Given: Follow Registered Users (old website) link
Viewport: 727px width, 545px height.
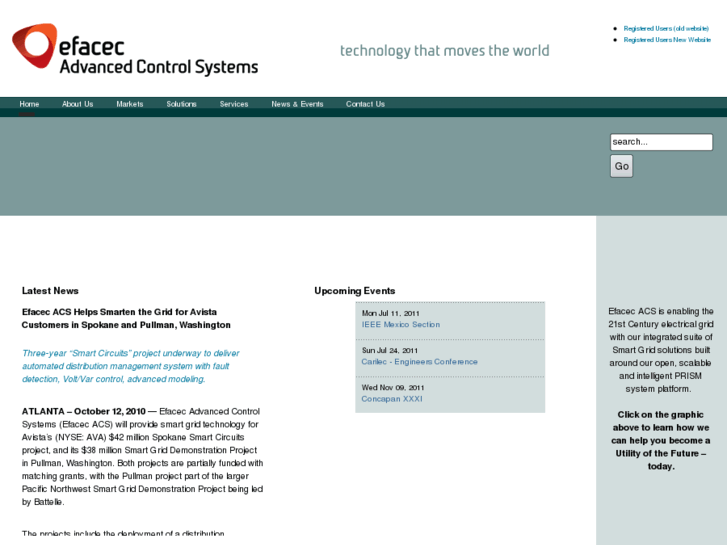Looking at the screenshot, I should click(x=666, y=28).
